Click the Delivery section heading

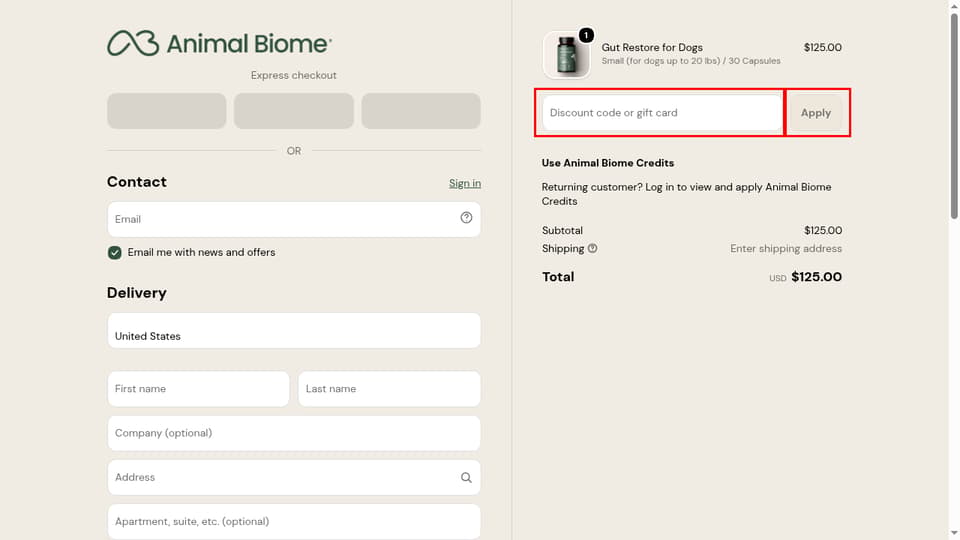[x=137, y=293]
